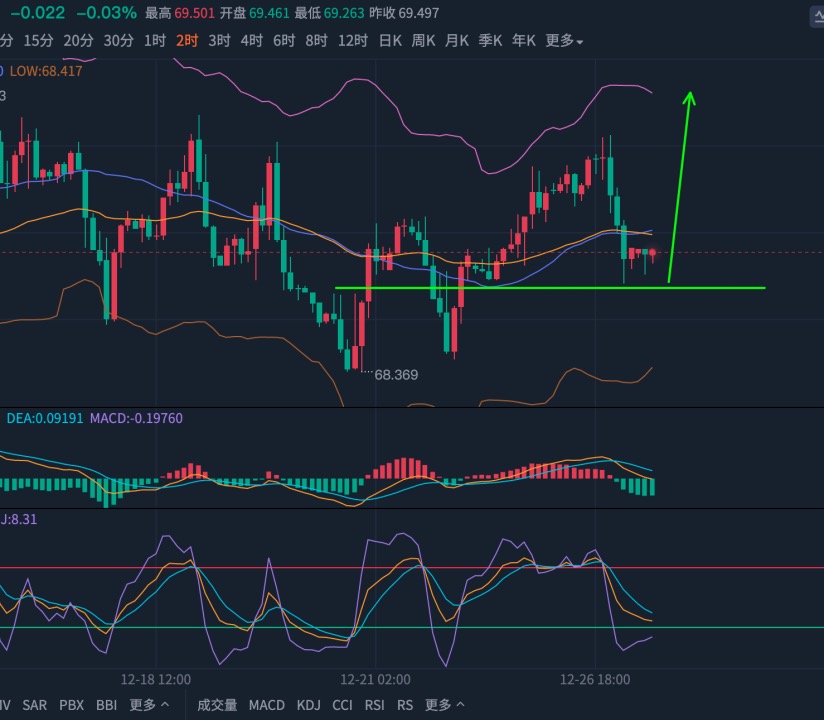Image resolution: width=824 pixels, height=720 pixels.
Task: Show the 季K quarterly chart
Action: [490, 40]
